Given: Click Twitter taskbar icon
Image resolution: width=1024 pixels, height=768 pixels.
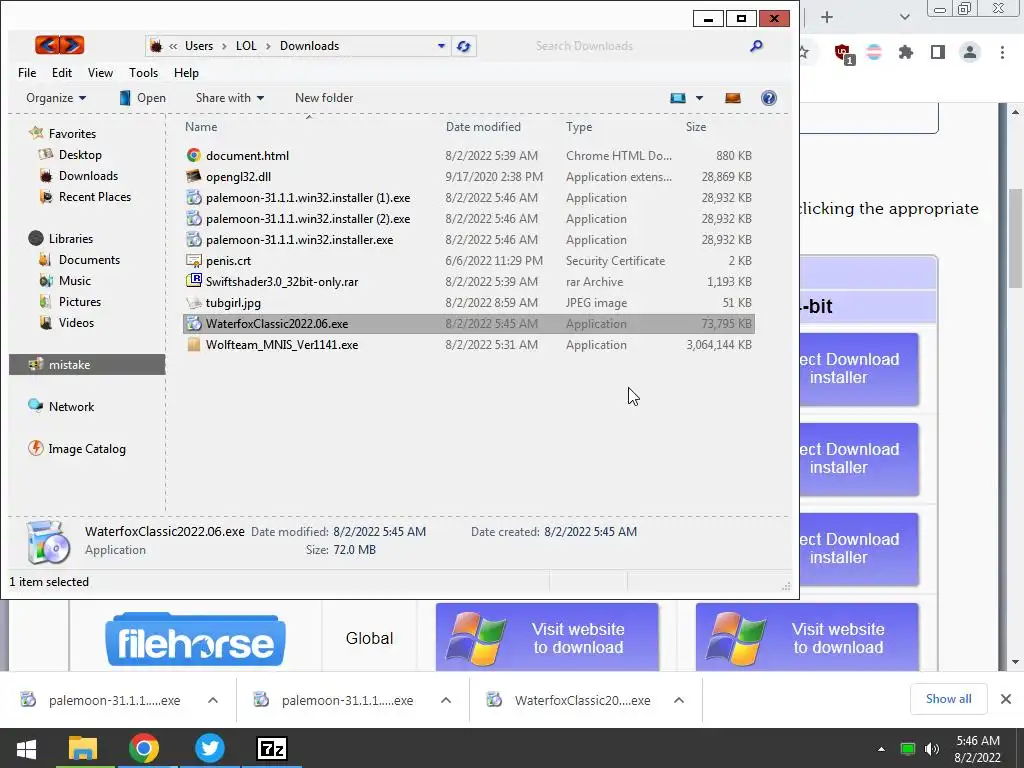Looking at the screenshot, I should pyautogui.click(x=210, y=748).
